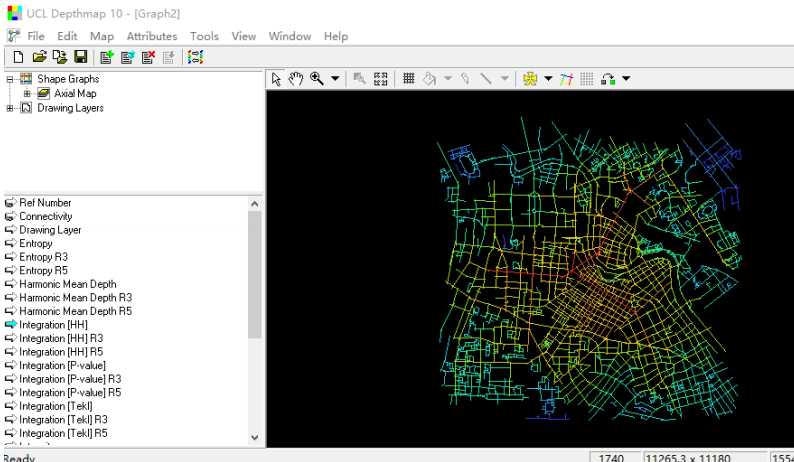Select the Integration [P-value] attribute
This screenshot has width=794, height=462.
tap(62, 365)
